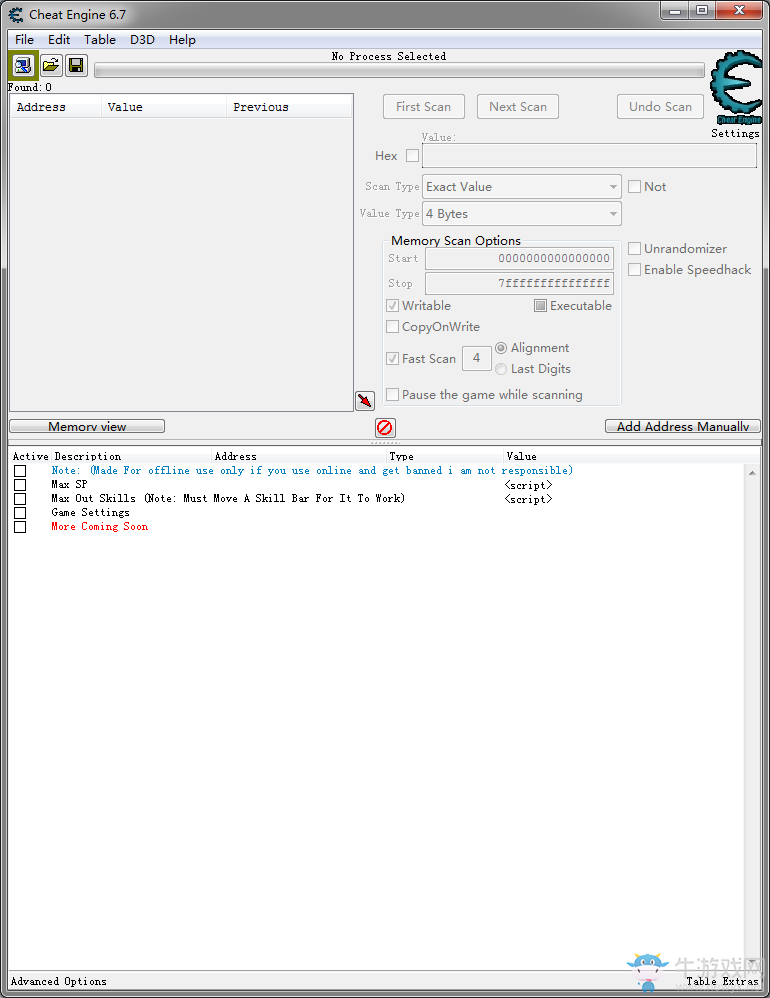Open the D3D menu

click(x=143, y=39)
